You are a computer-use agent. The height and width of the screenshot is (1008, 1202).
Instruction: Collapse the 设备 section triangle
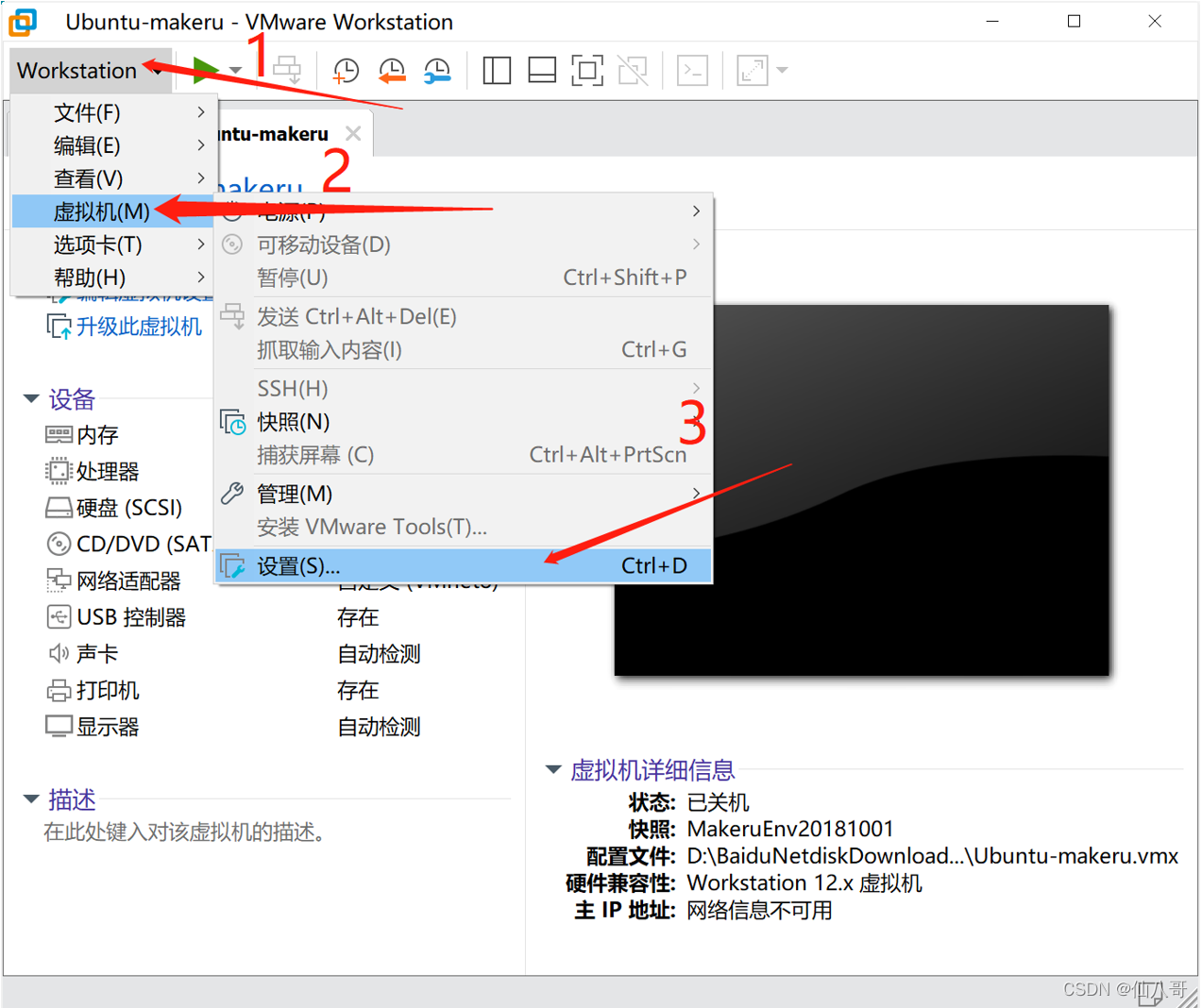31,399
